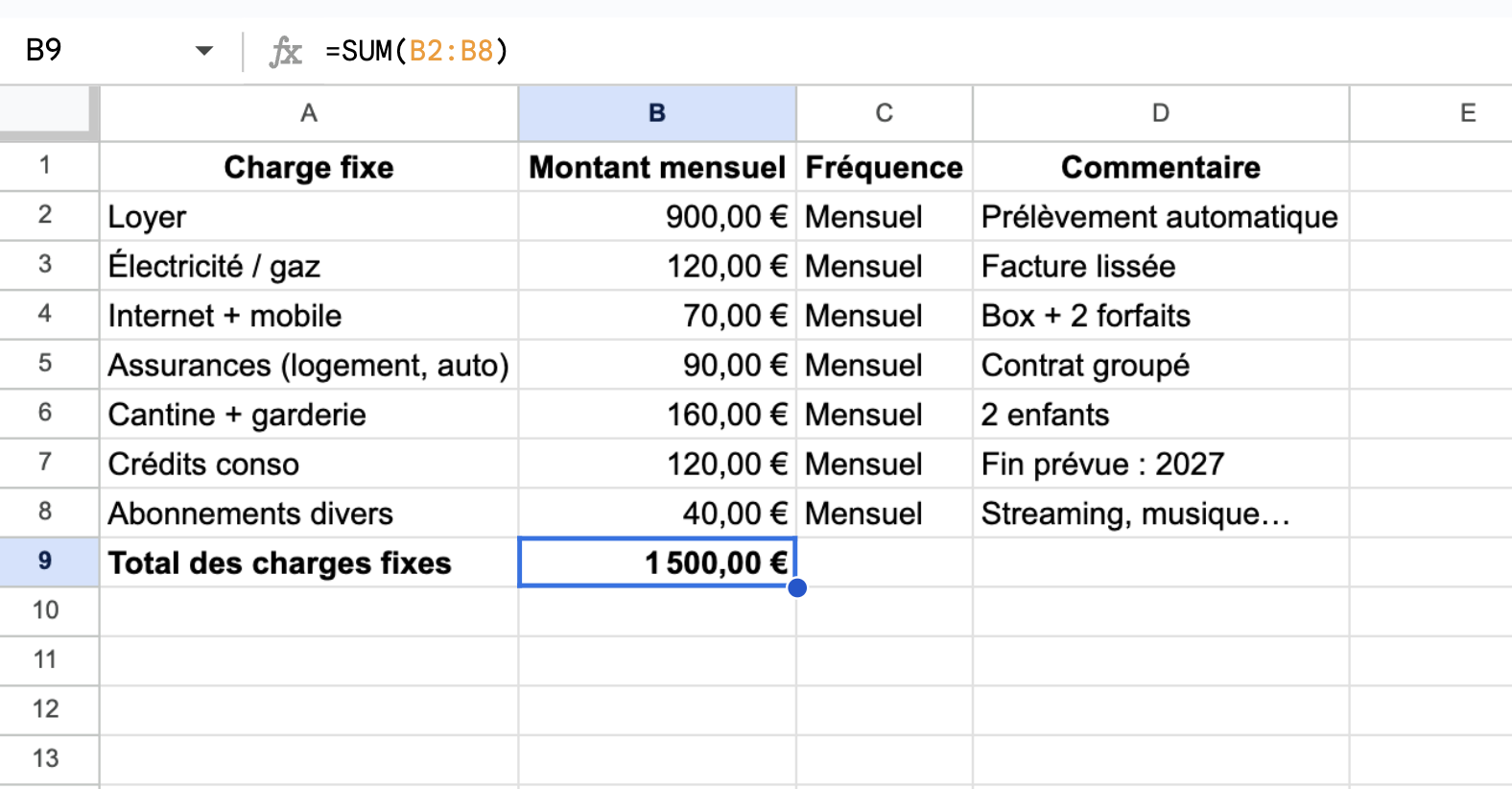Click the 90,00 € amount cell
This screenshot has height=789, width=1512.
pos(657,365)
